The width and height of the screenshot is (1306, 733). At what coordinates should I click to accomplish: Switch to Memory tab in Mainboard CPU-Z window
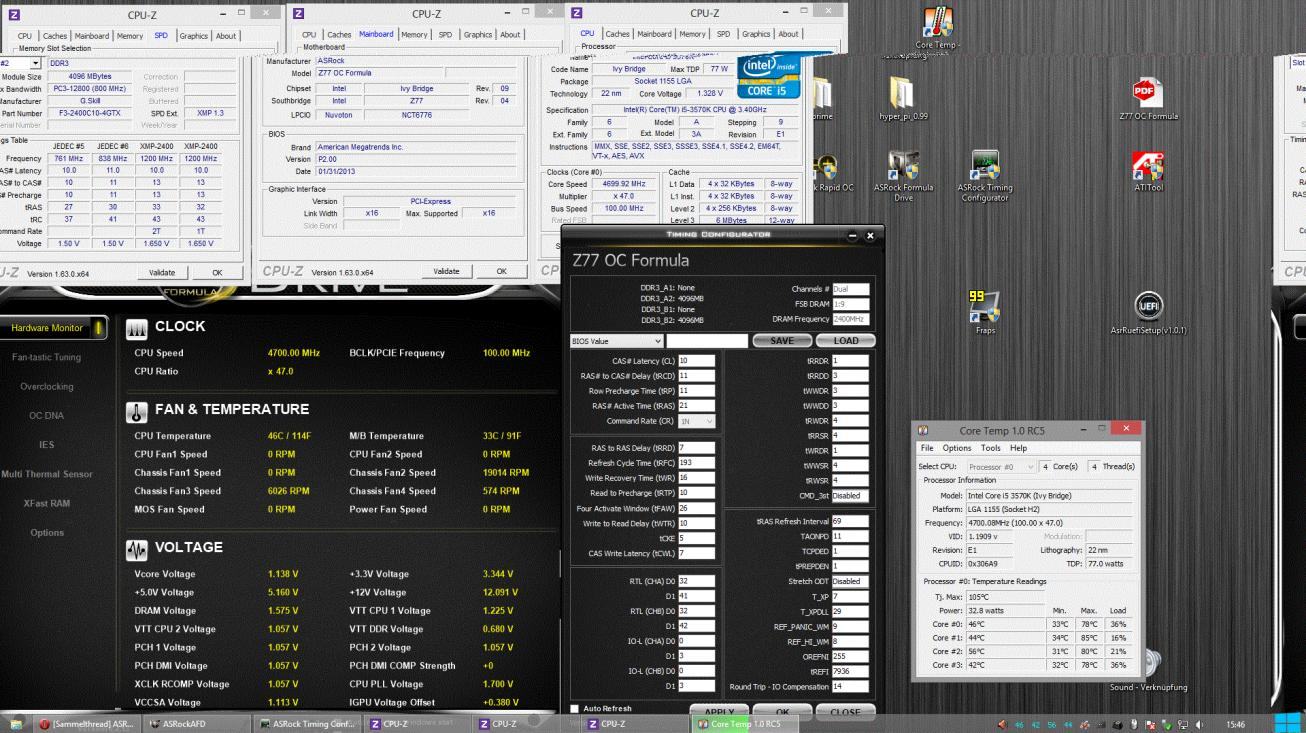coord(414,35)
